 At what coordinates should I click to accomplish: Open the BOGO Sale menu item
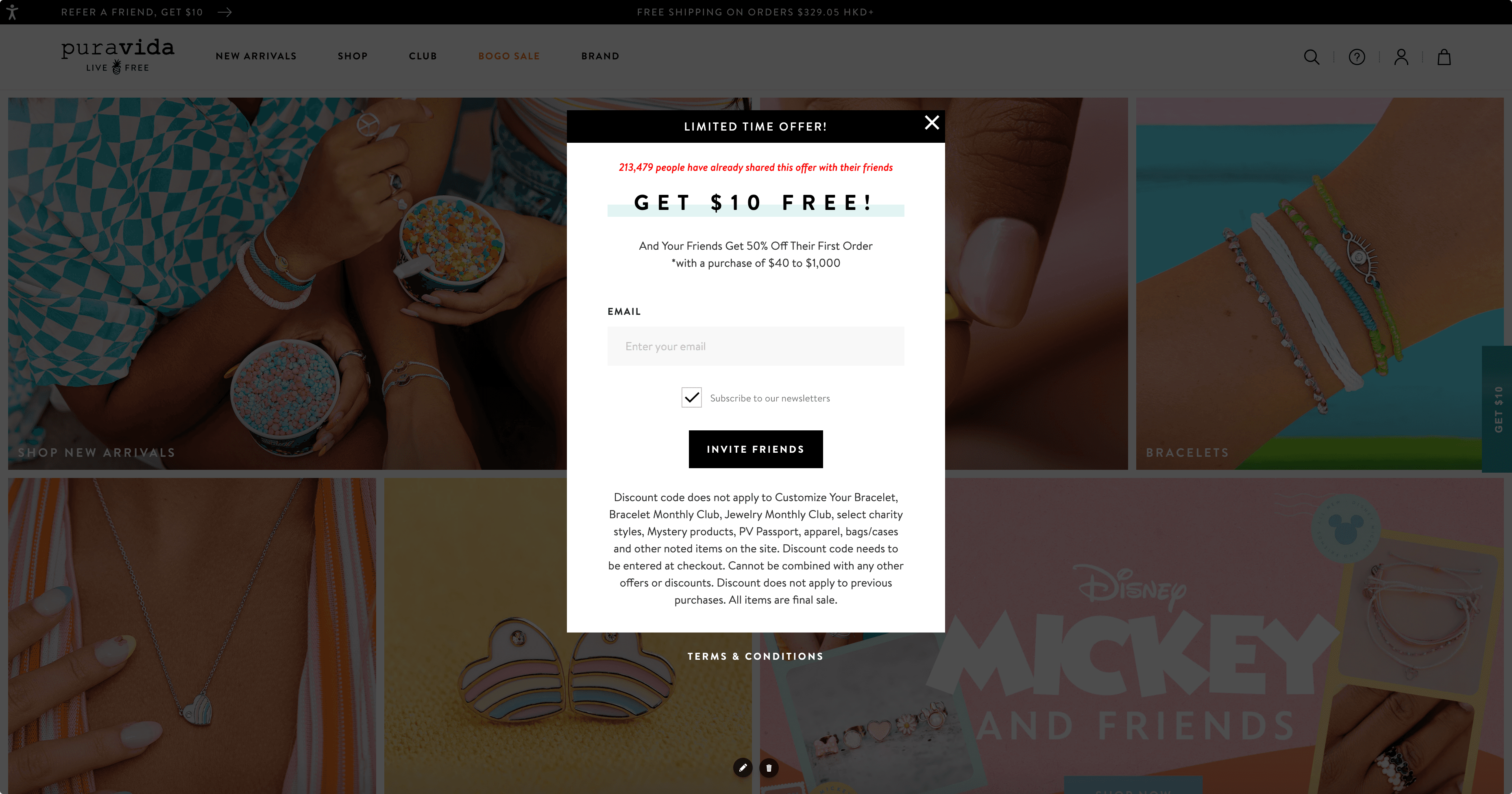coord(509,57)
